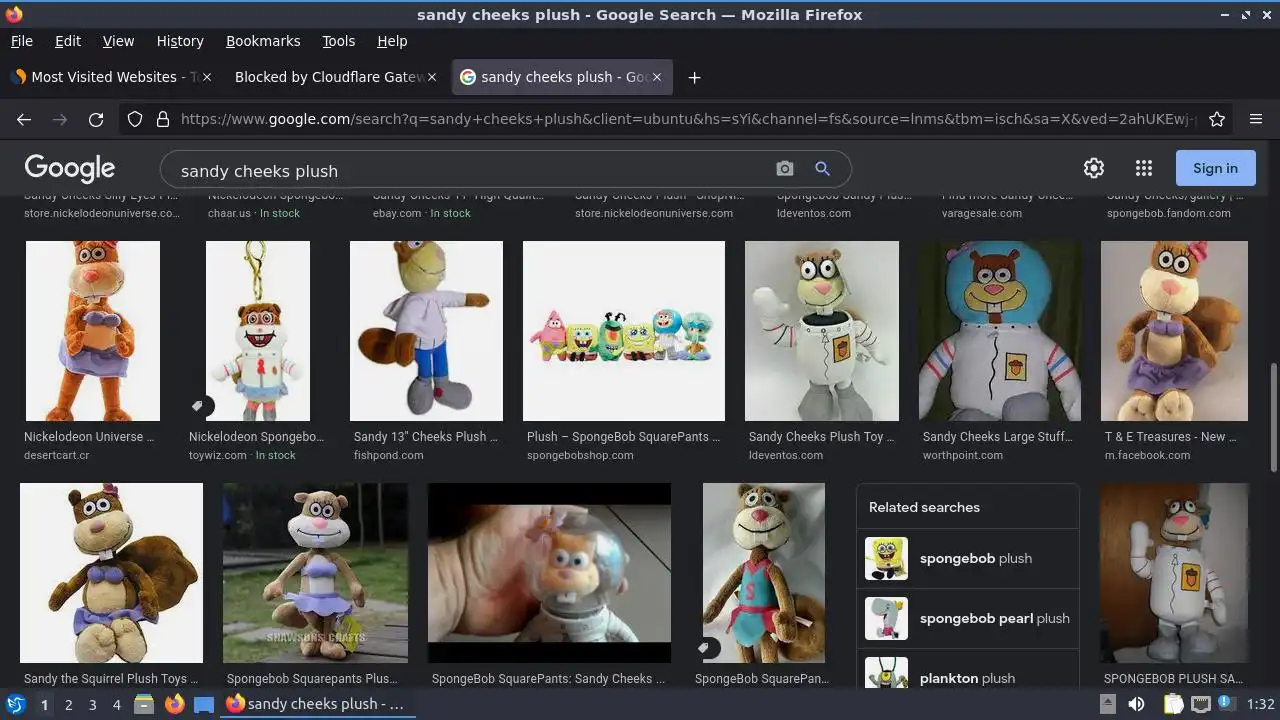
Task: Click the clipboard tray icon
Action: (1174, 704)
